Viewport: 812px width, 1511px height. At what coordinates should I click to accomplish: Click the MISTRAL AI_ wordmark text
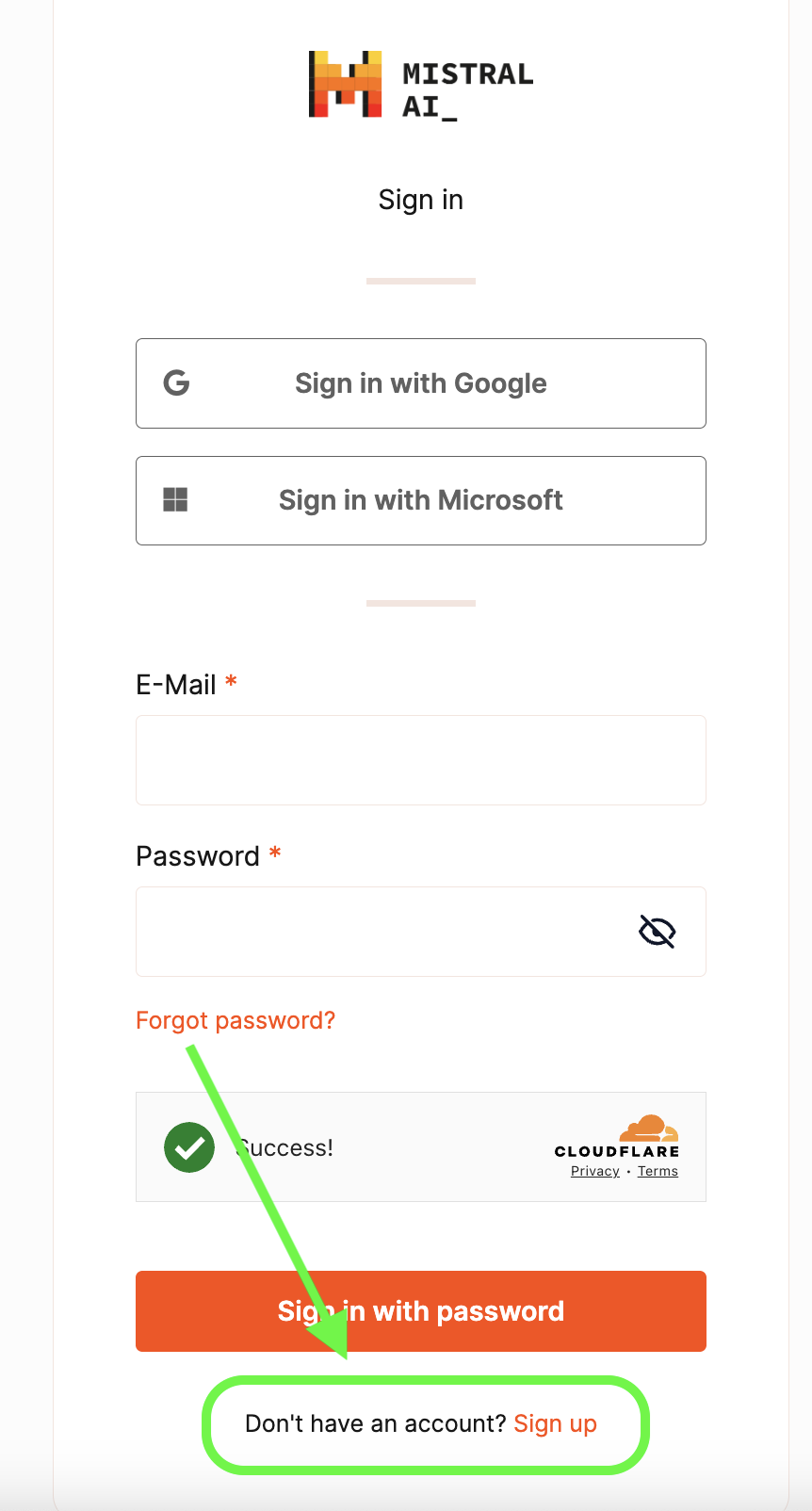pyautogui.click(x=467, y=90)
